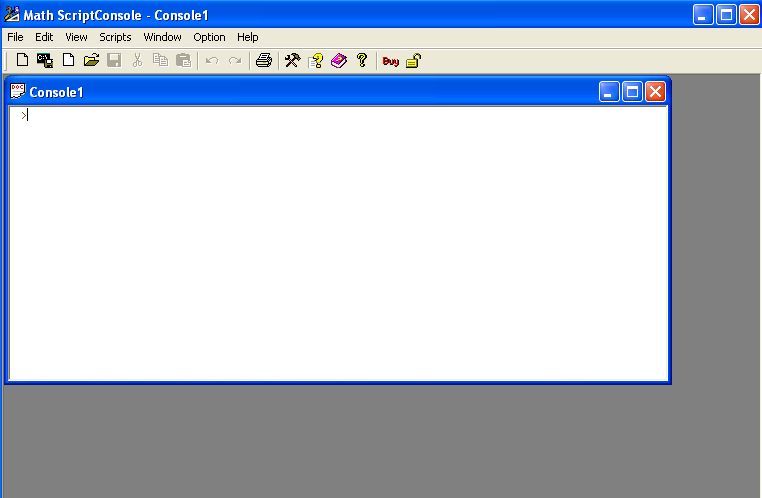Open a new console window icon

coord(45,60)
